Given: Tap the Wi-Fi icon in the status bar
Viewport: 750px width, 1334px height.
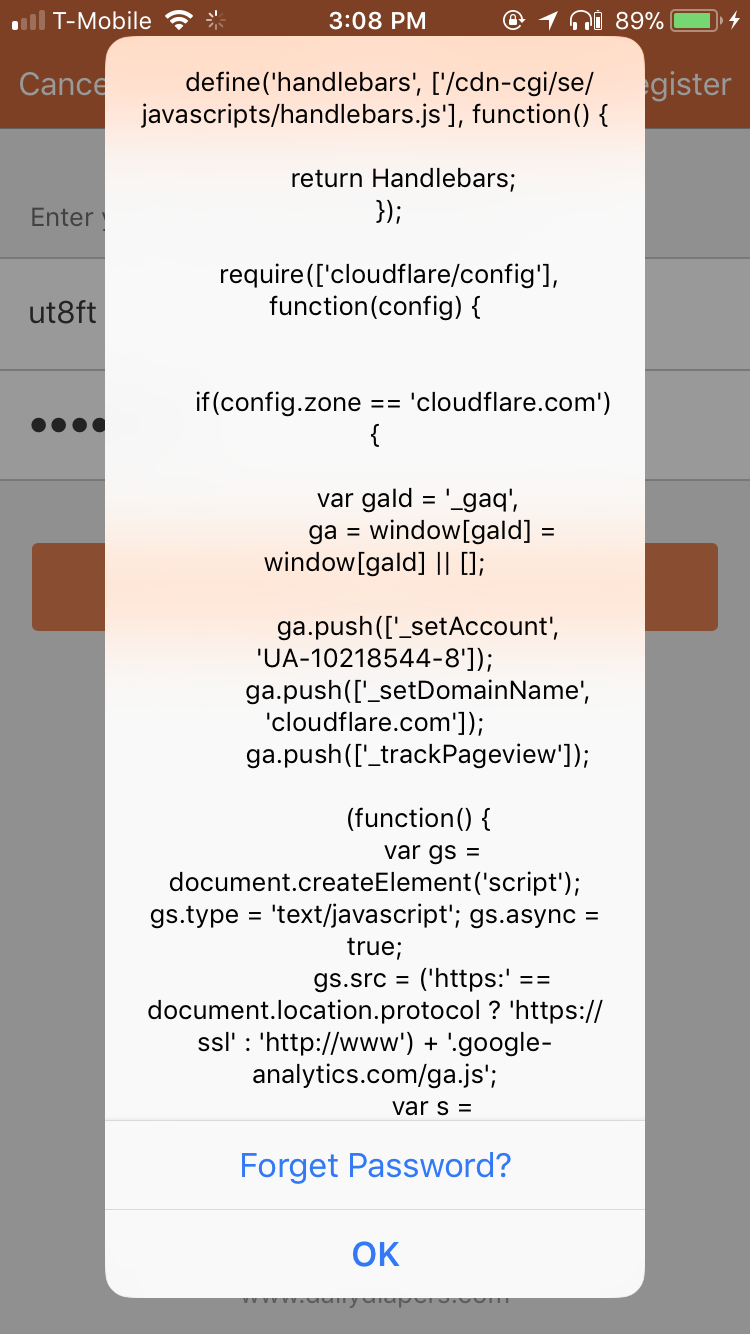Looking at the screenshot, I should [179, 20].
